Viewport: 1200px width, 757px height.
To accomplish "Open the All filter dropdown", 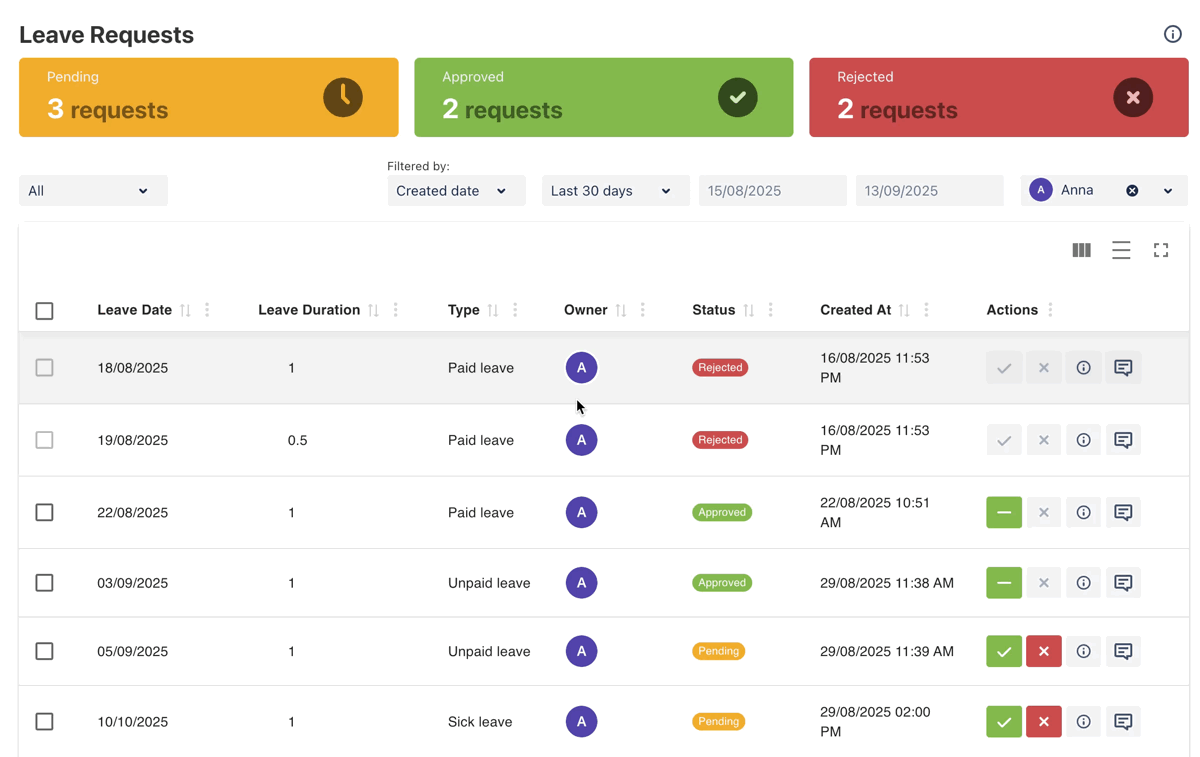I will pyautogui.click(x=93, y=190).
